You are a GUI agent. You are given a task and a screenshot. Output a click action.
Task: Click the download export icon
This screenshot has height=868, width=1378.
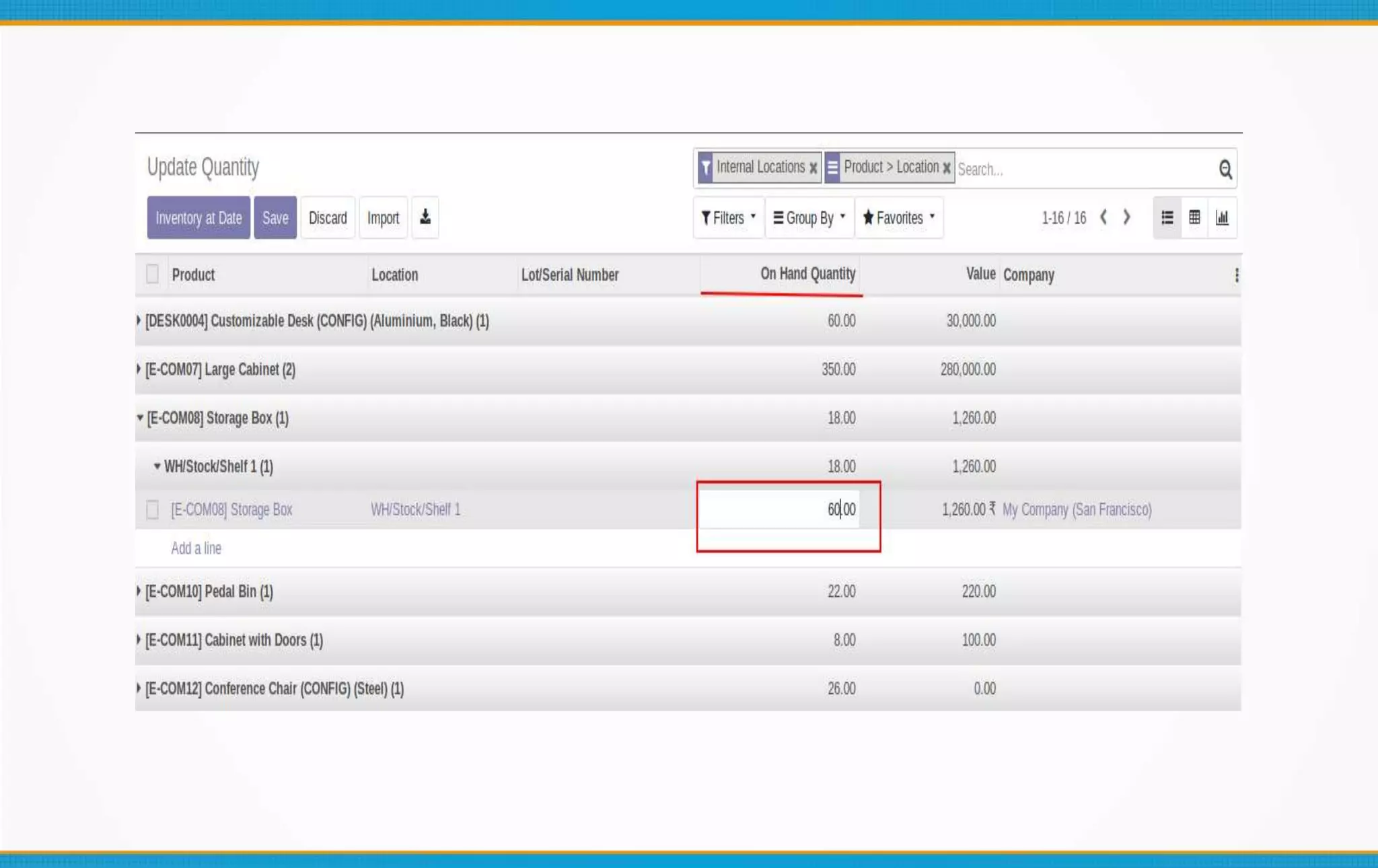(425, 217)
